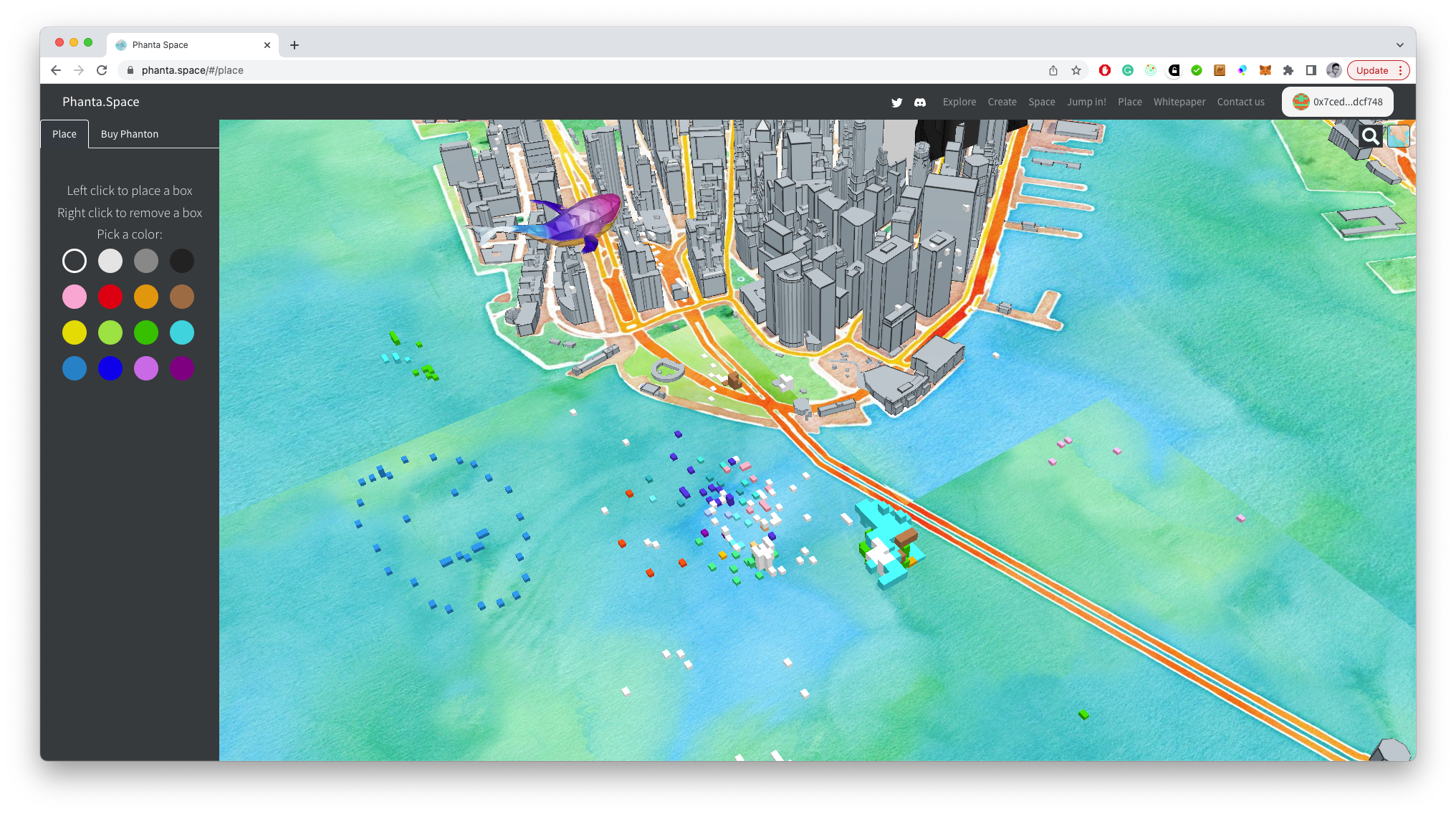Reload the page

click(x=102, y=70)
